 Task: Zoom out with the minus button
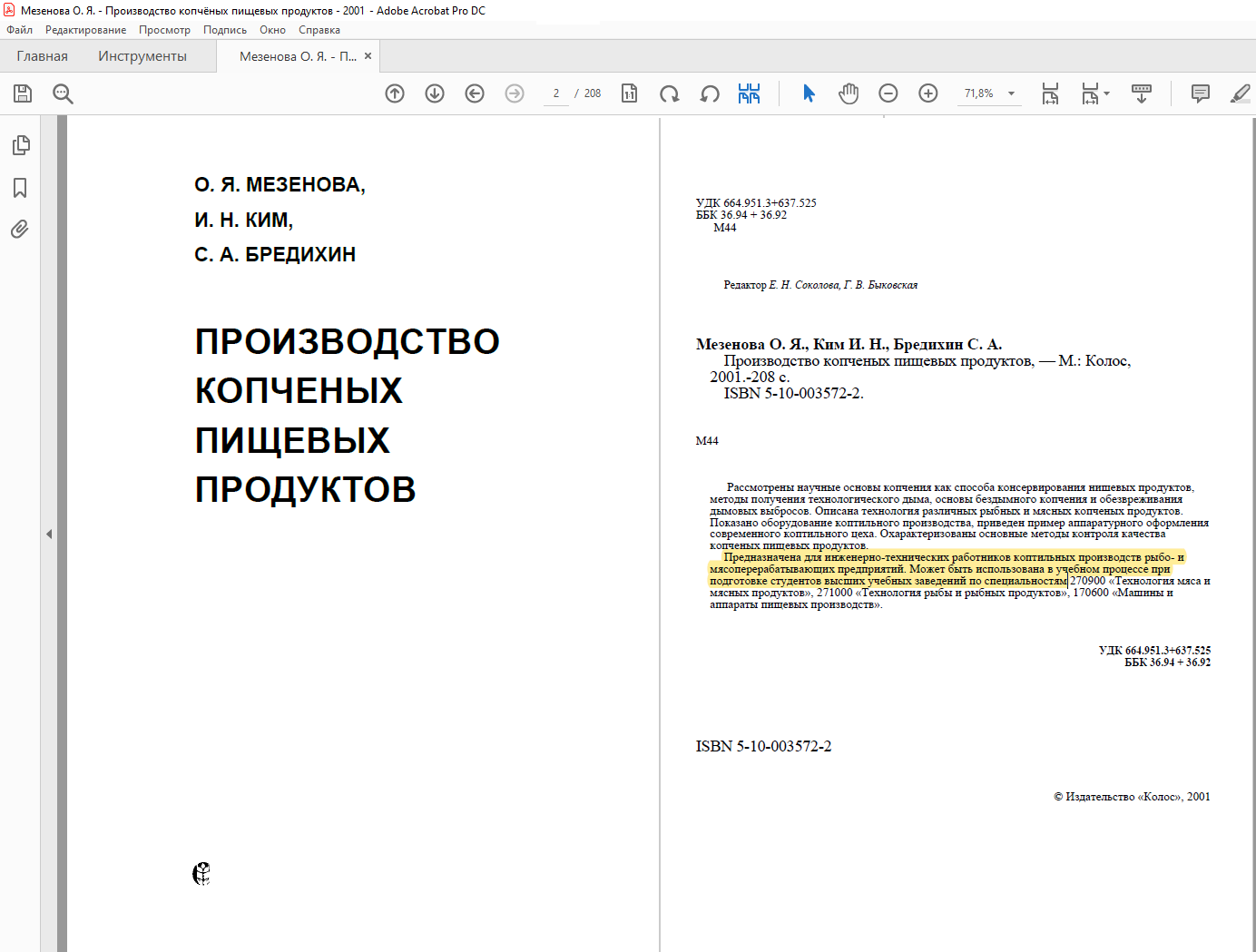(888, 93)
